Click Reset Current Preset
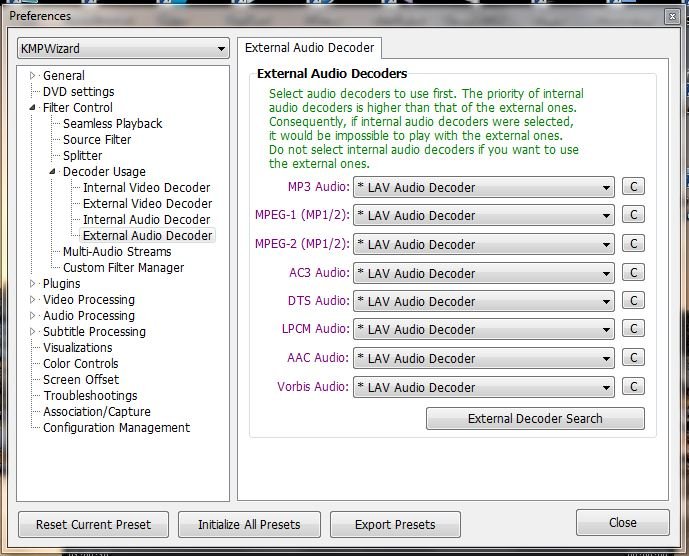This screenshot has height=556, width=689. click(93, 524)
